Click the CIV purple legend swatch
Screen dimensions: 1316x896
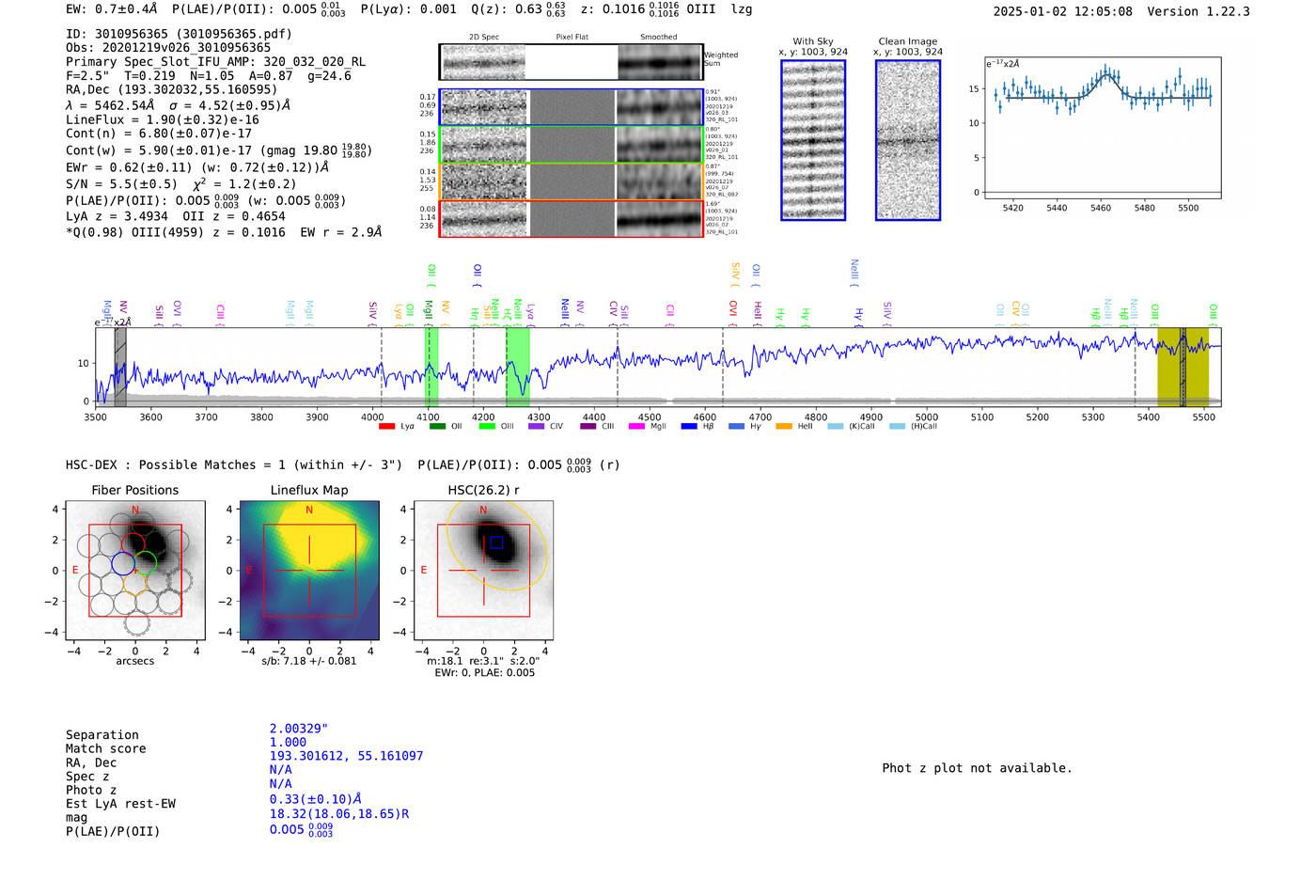536,426
